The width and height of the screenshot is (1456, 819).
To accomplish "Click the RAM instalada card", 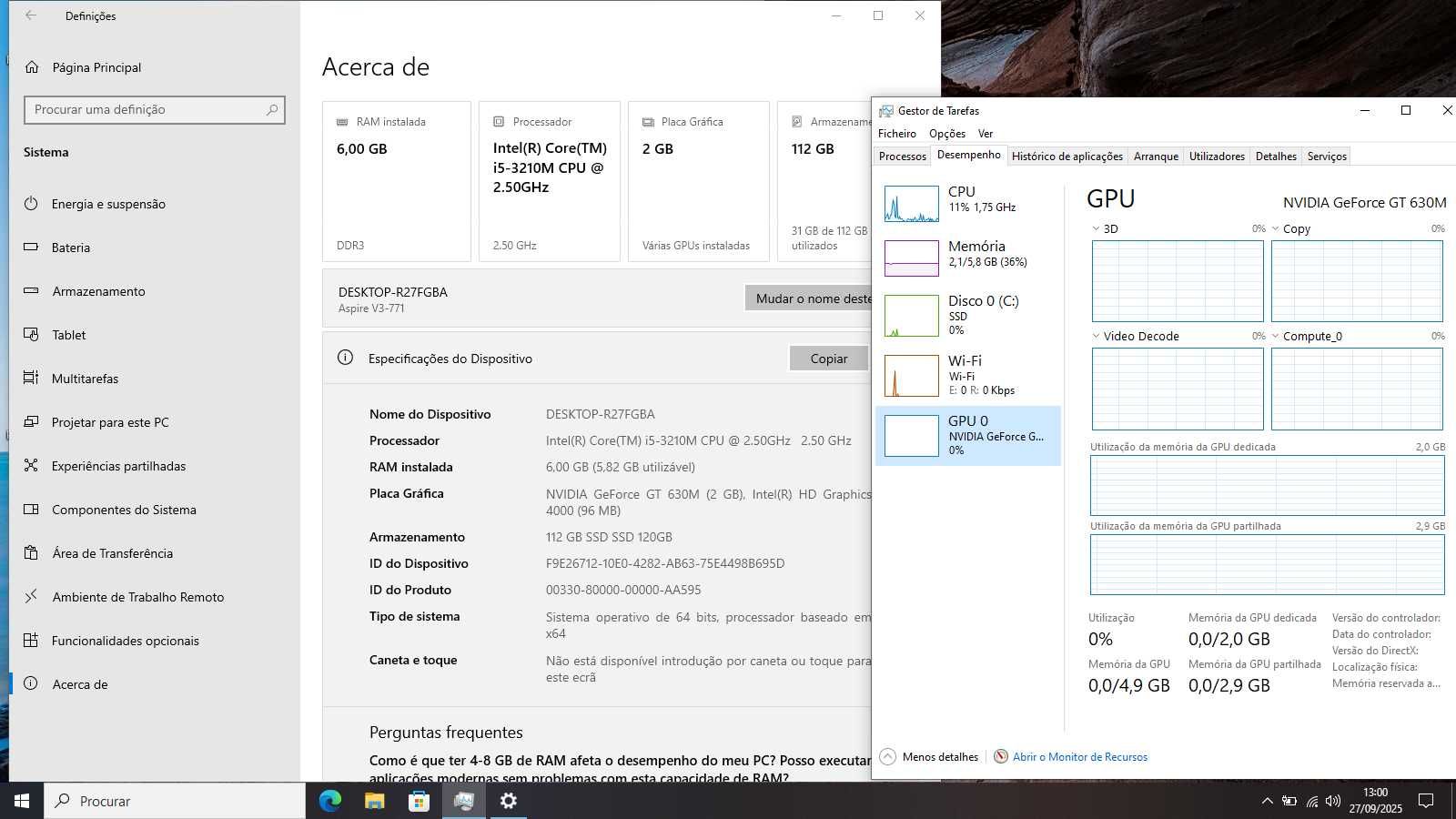I will pos(397,181).
